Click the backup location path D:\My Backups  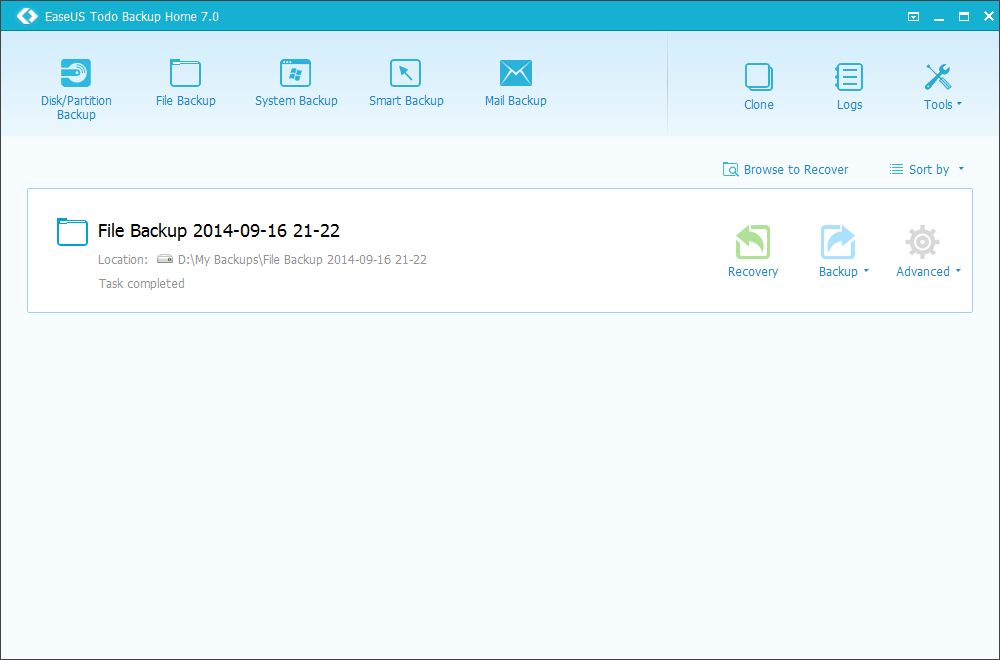(x=302, y=260)
